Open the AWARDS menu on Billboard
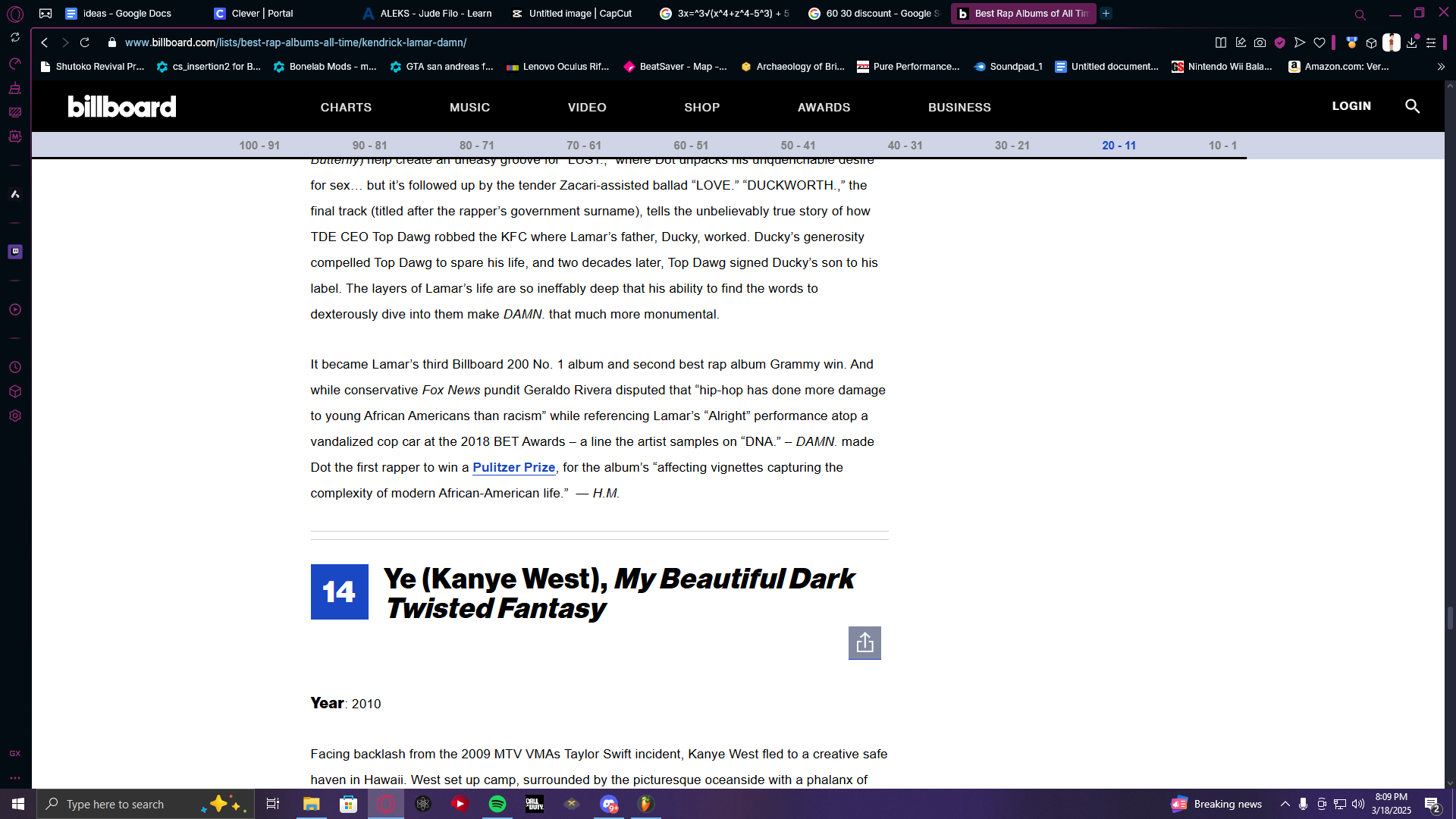Viewport: 1456px width, 819px height. [x=824, y=107]
